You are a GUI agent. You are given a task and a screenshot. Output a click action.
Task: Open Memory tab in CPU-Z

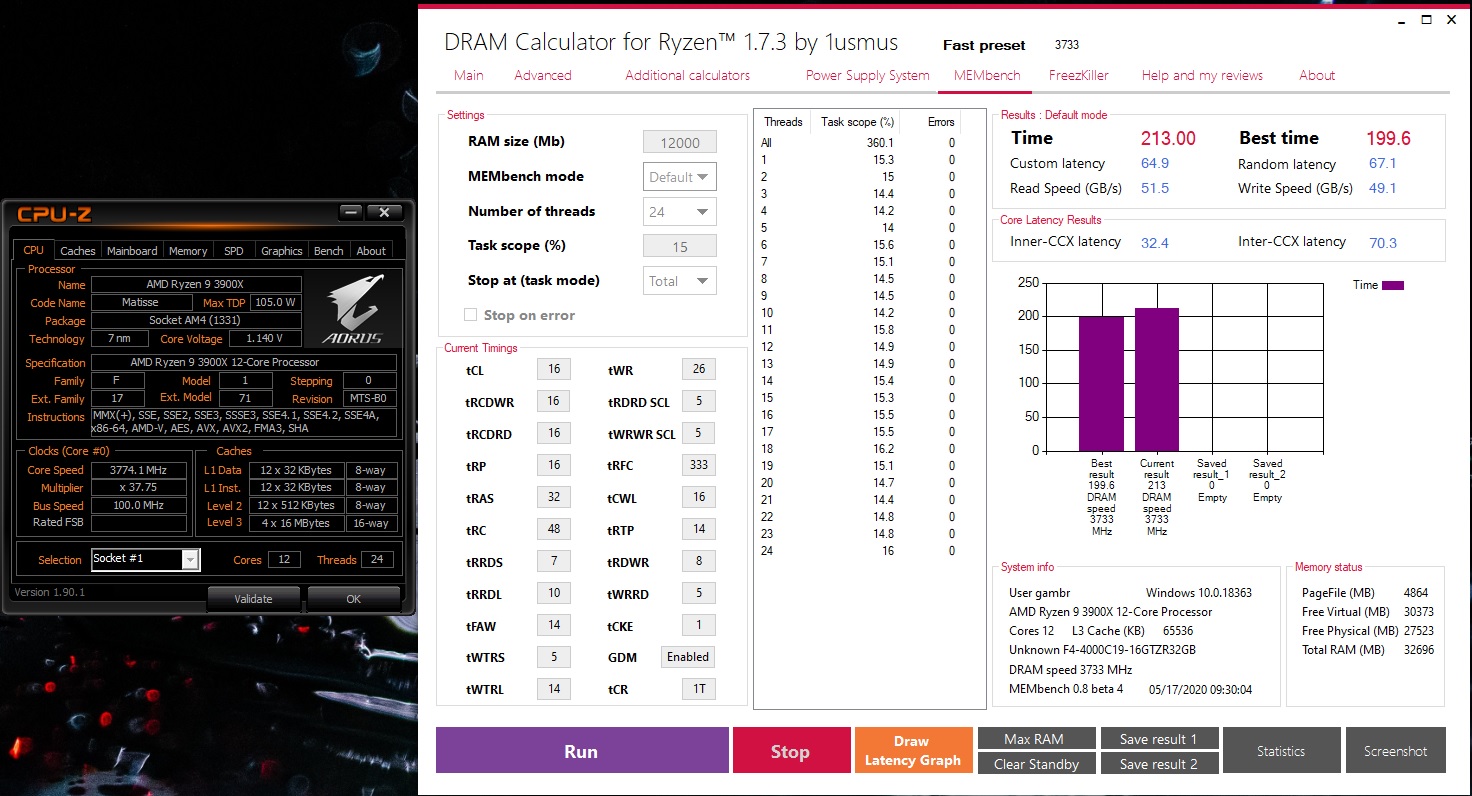point(188,251)
